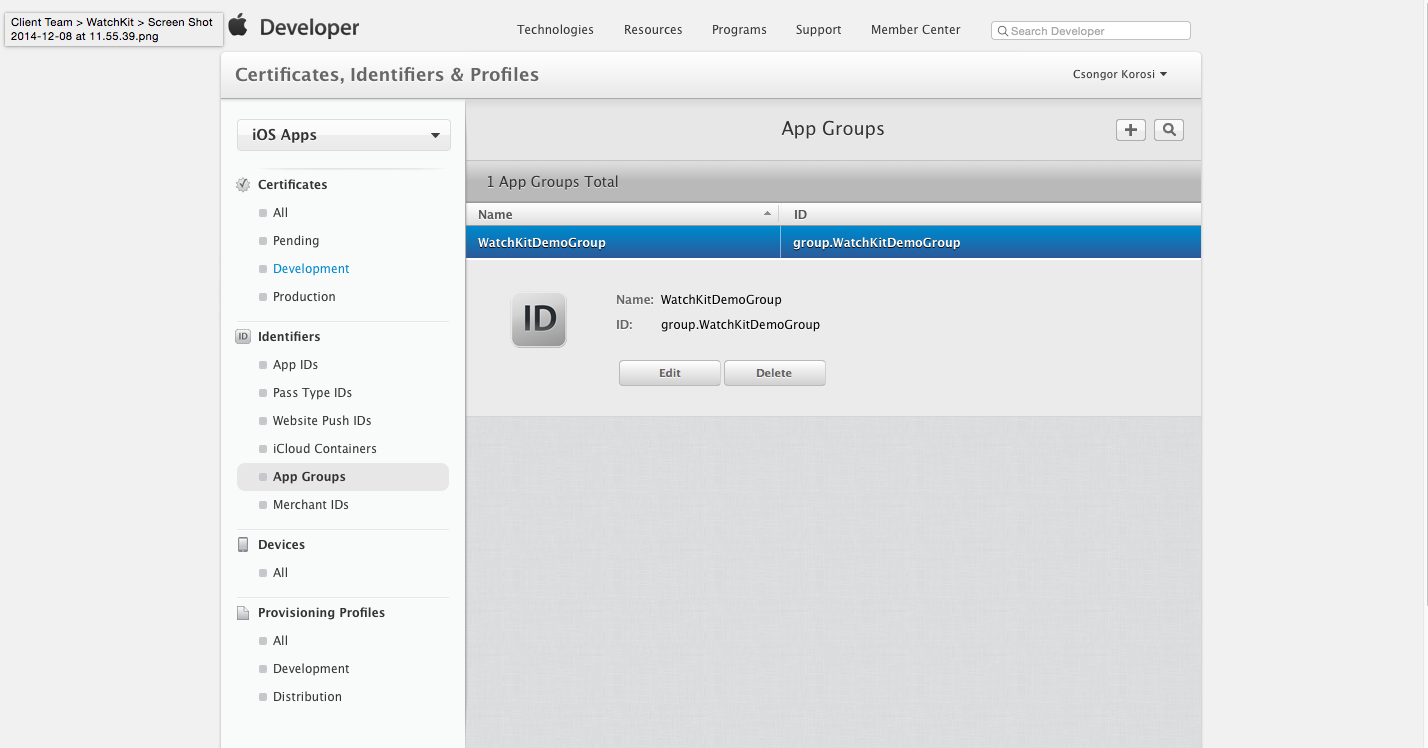Click the large ID badge icon
The height and width of the screenshot is (748, 1428).
(x=539, y=320)
